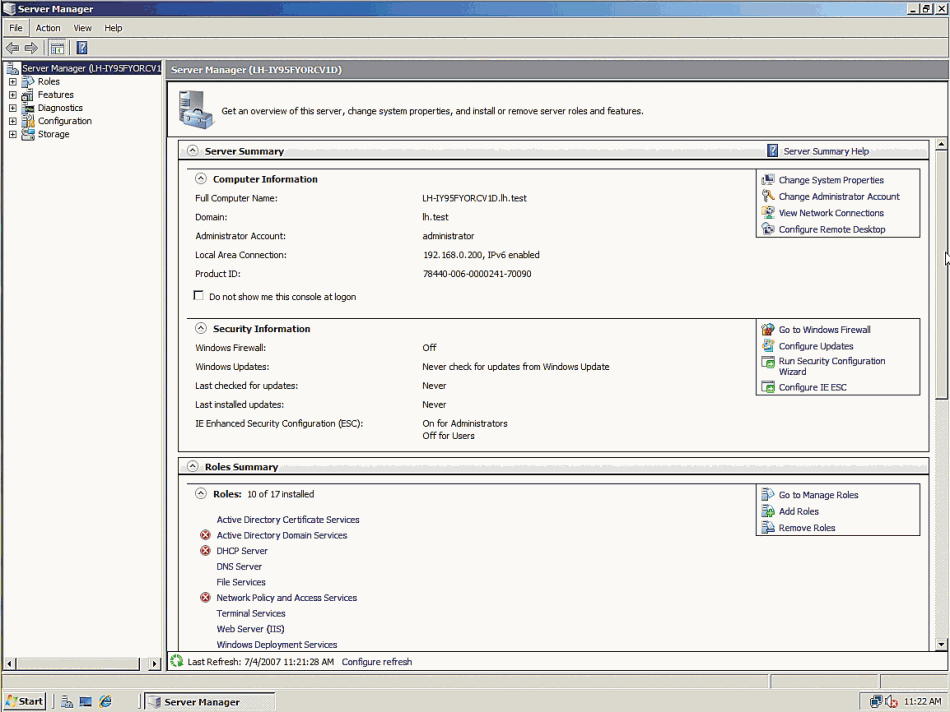Open the View menu

(x=82, y=28)
